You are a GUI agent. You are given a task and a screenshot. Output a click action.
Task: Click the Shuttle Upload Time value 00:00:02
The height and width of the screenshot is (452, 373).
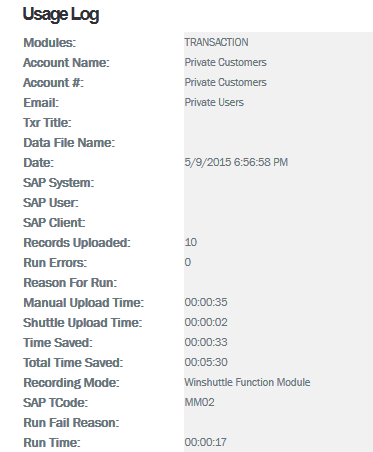click(x=206, y=322)
